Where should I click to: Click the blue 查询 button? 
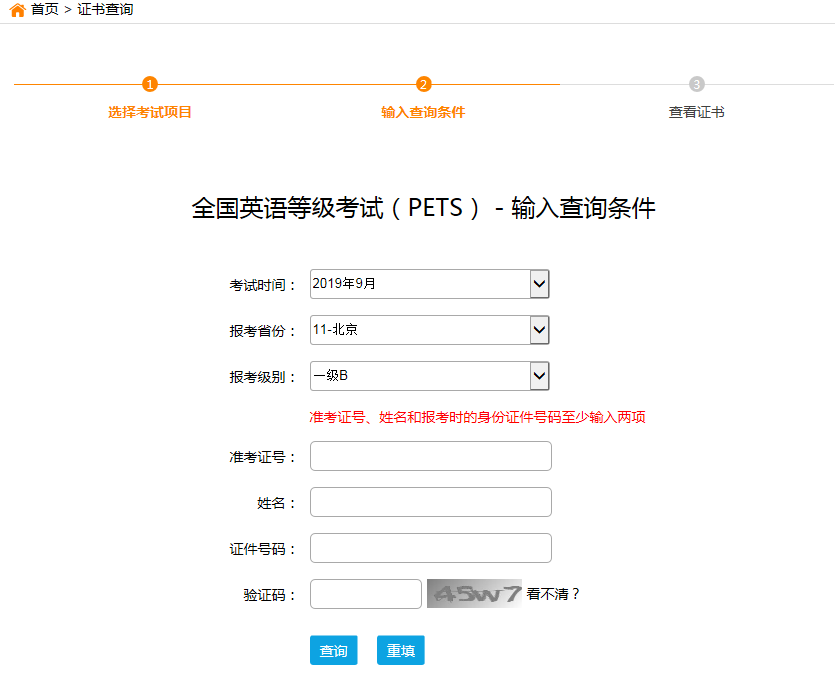click(x=334, y=650)
